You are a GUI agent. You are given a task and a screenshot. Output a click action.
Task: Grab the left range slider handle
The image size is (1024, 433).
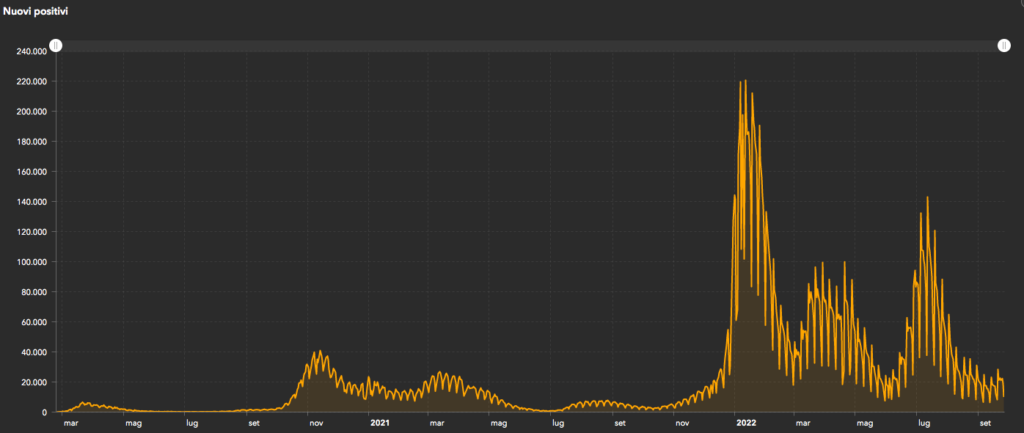[x=56, y=46]
